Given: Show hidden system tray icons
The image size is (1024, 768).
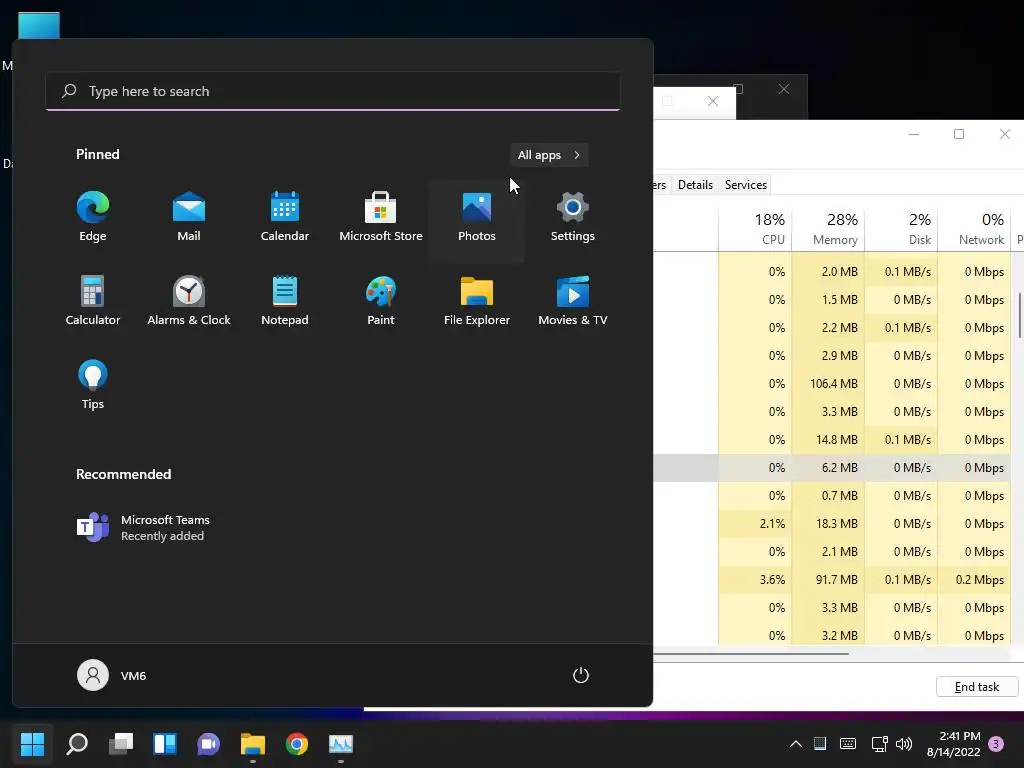Looking at the screenshot, I should pos(795,744).
